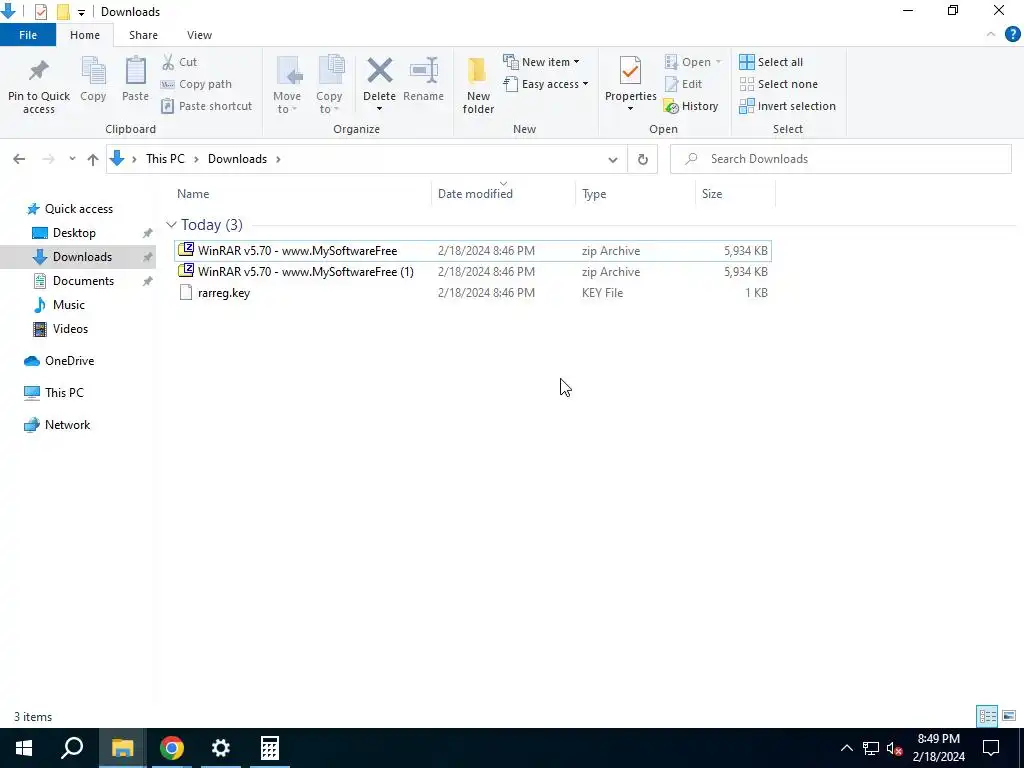Image resolution: width=1024 pixels, height=768 pixels.
Task: Expand the Delete options arrow
Action: [x=379, y=109]
